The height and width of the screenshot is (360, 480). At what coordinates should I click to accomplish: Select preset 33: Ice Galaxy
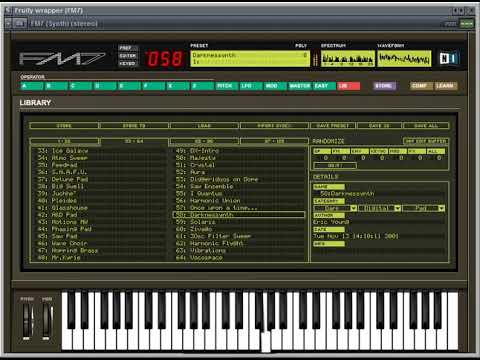point(99,151)
